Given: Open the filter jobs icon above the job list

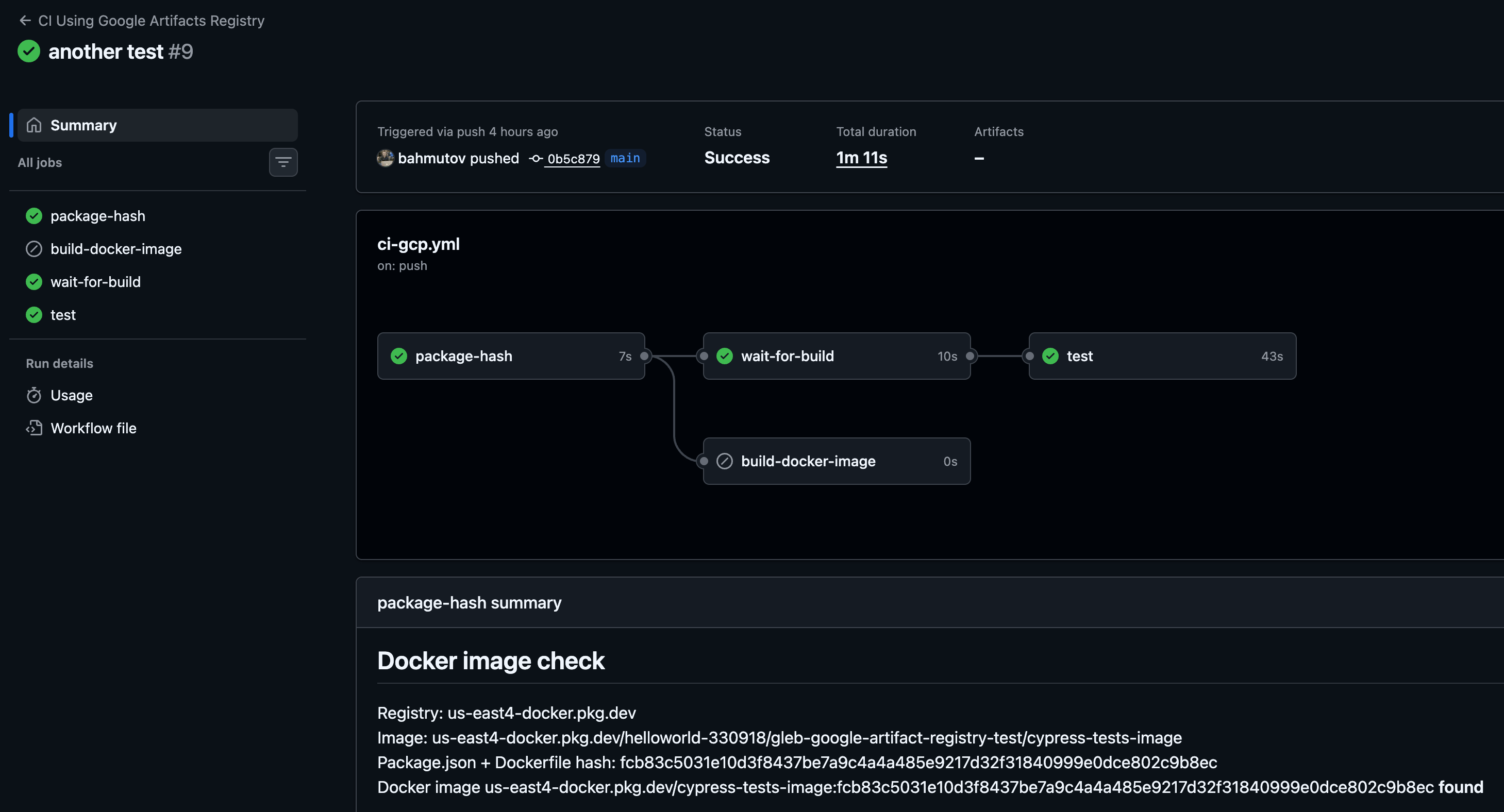Looking at the screenshot, I should [x=283, y=162].
